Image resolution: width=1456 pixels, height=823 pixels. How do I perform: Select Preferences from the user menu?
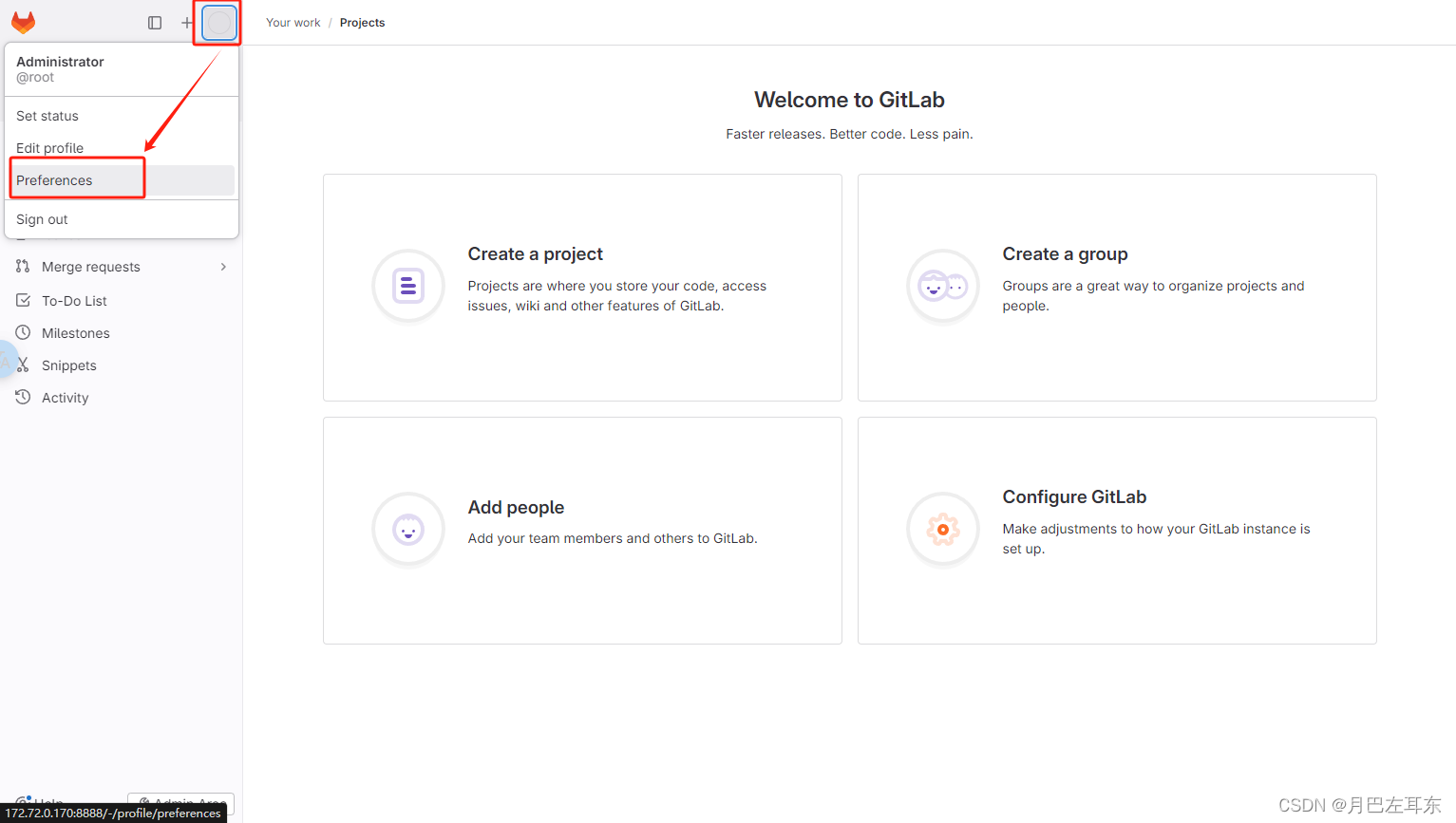point(55,180)
